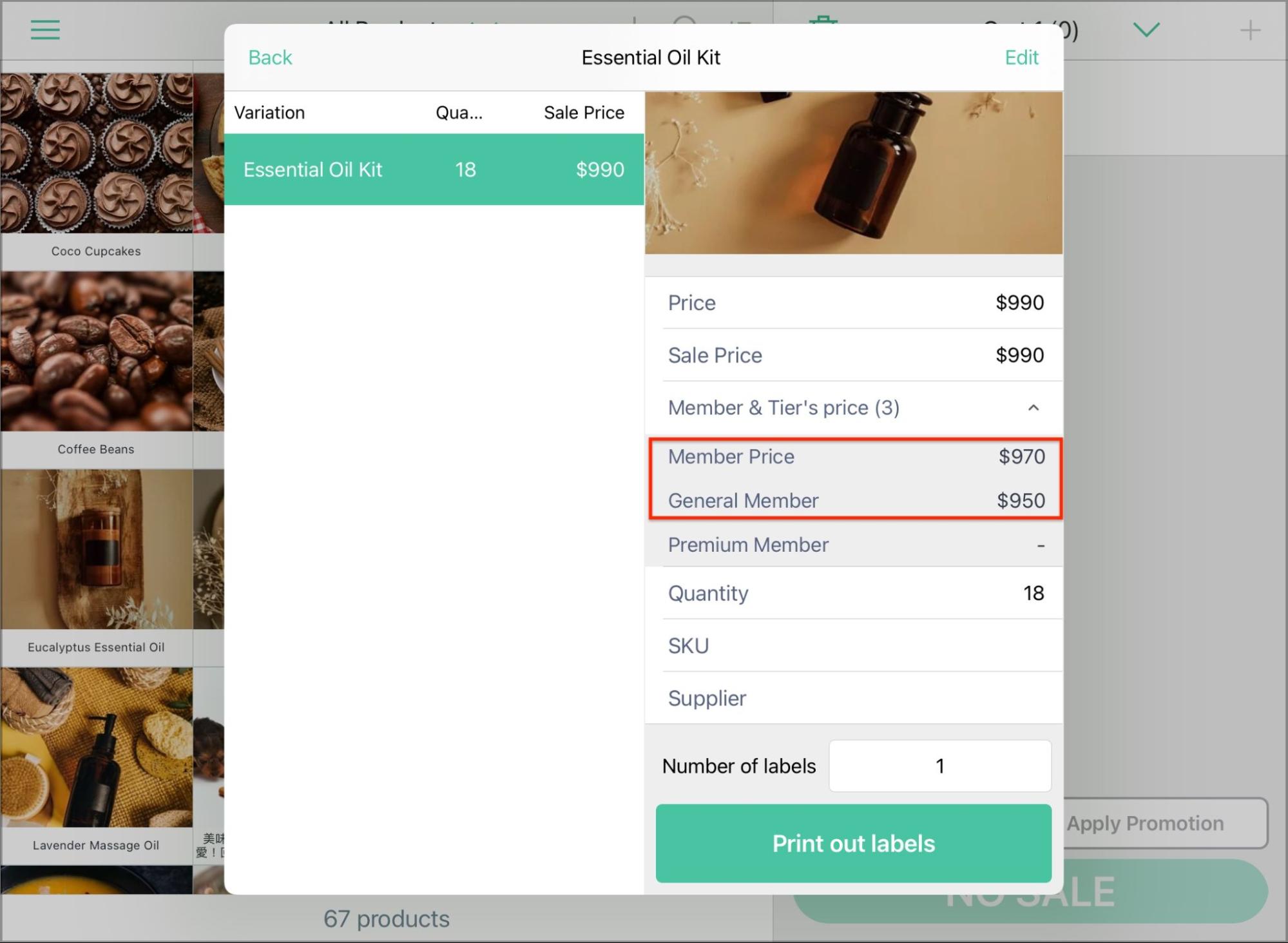Open the Coco Cupcakes product thumbnail
This screenshot has height=943, width=1288.
(96, 153)
